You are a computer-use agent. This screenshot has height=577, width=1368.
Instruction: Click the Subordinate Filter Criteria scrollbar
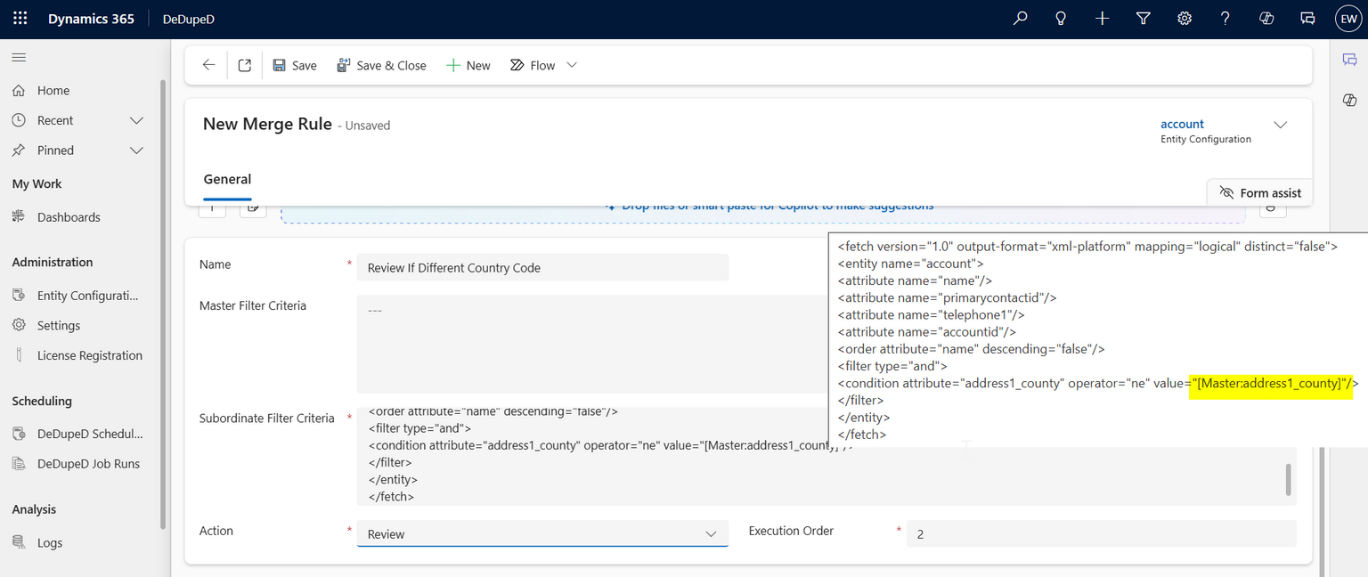click(x=1288, y=479)
